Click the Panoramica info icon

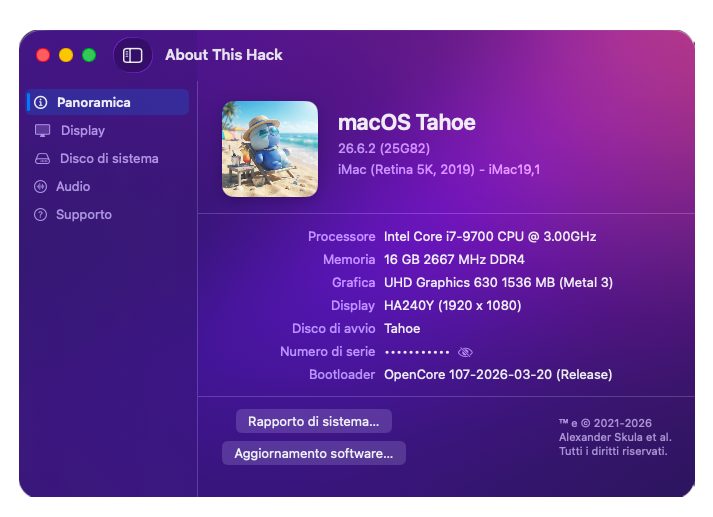(41, 102)
